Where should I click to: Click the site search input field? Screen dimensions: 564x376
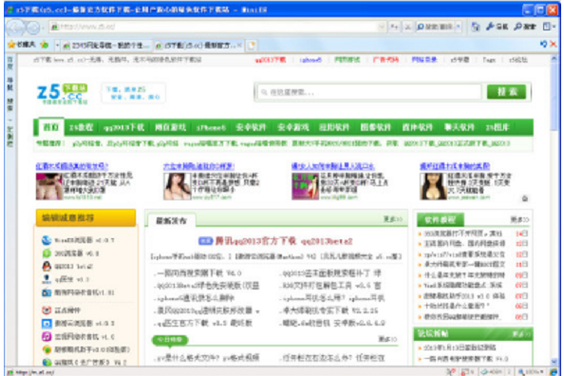[369, 92]
